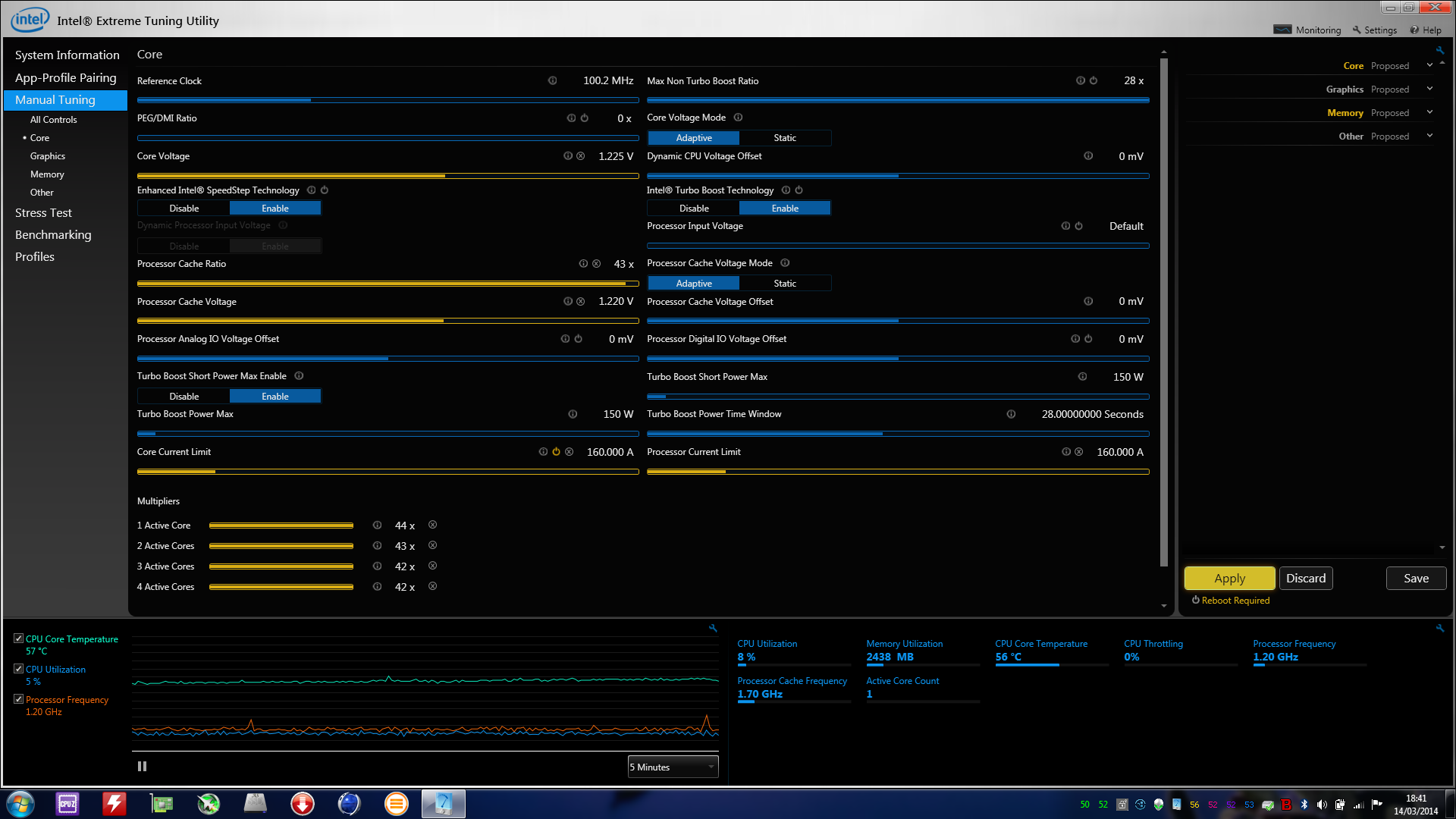1456x819 pixels.
Task: Click scroll-up arrow of the core settings pane
Action: click(x=1164, y=53)
